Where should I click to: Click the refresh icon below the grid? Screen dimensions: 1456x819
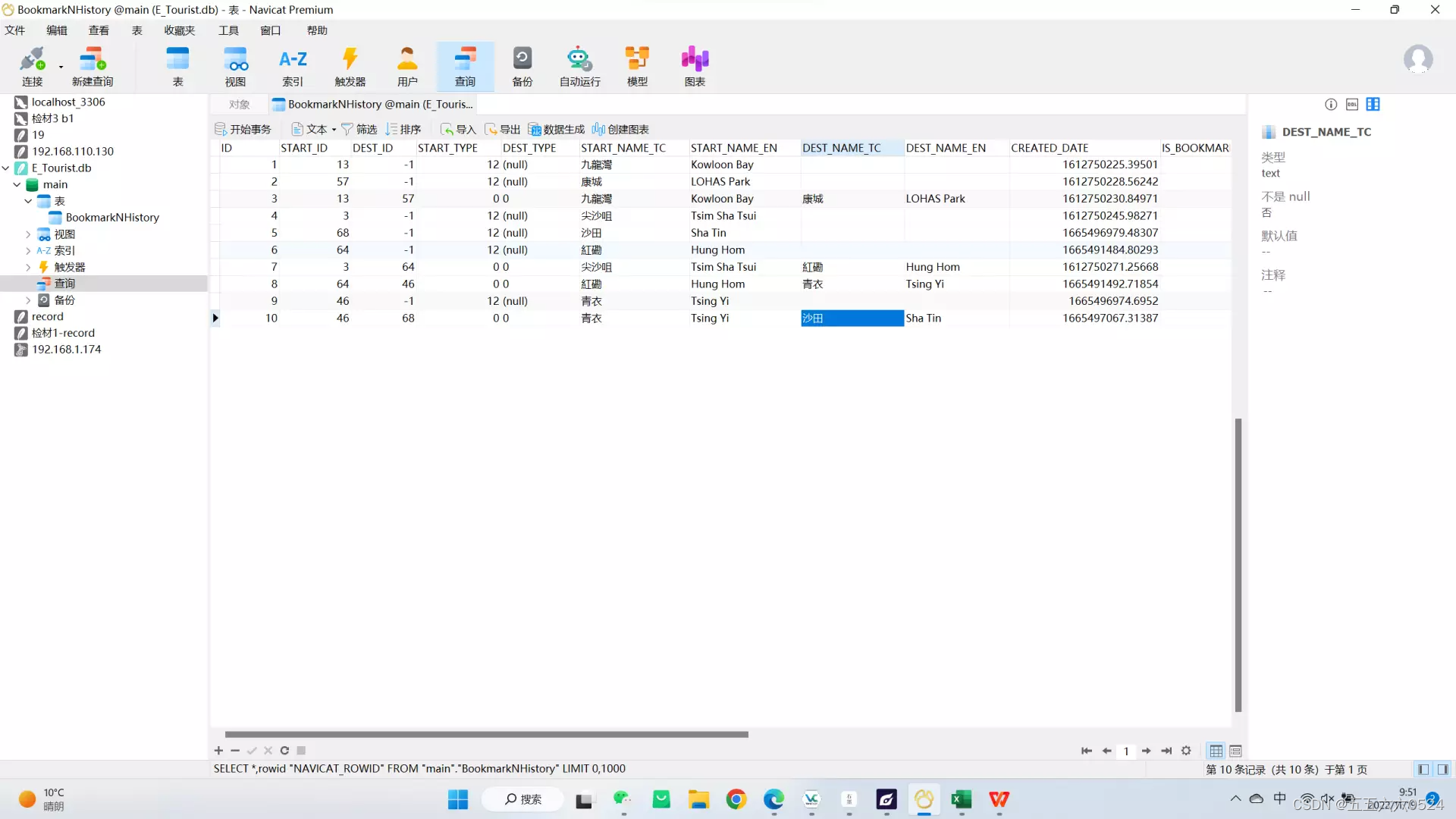coord(284,751)
